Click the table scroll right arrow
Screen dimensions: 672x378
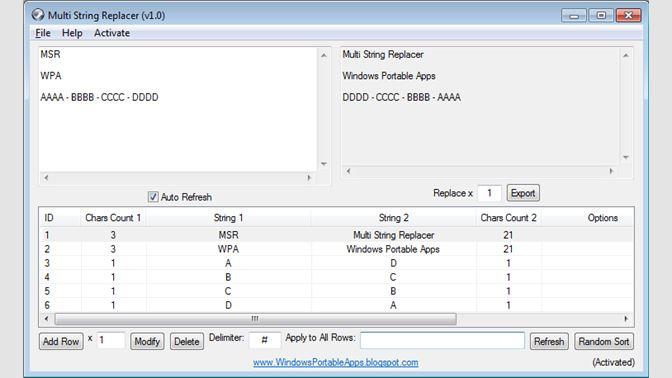pos(626,319)
